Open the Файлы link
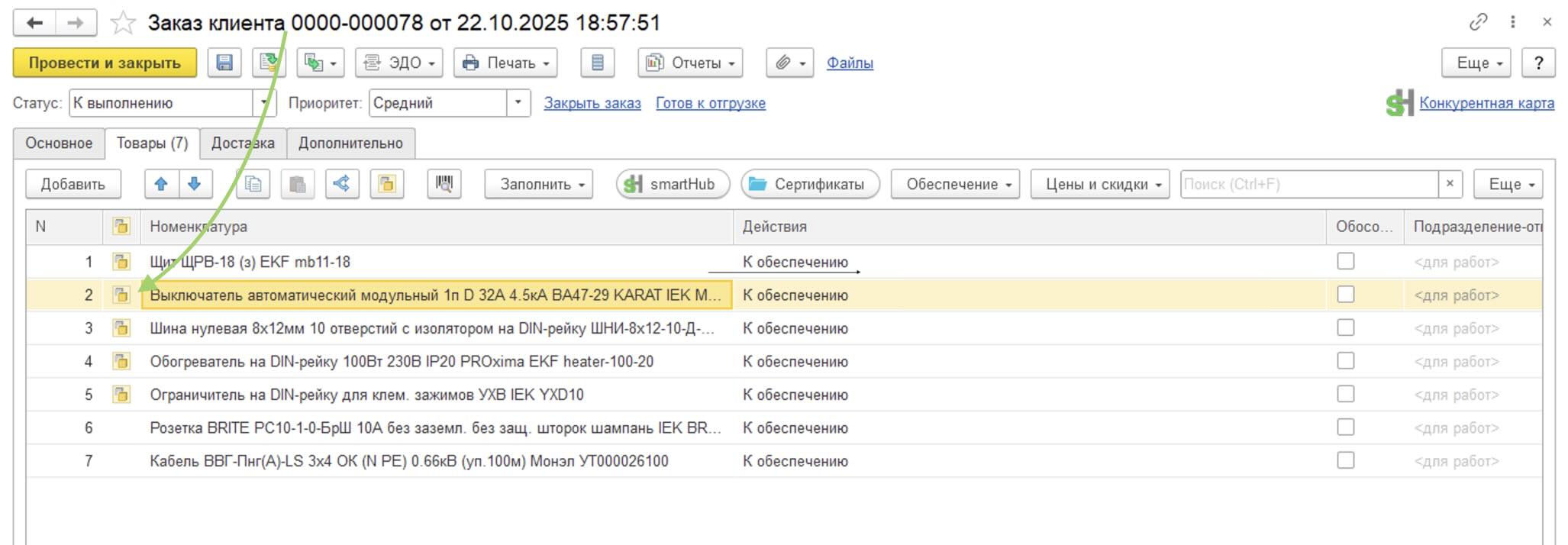 (x=850, y=63)
